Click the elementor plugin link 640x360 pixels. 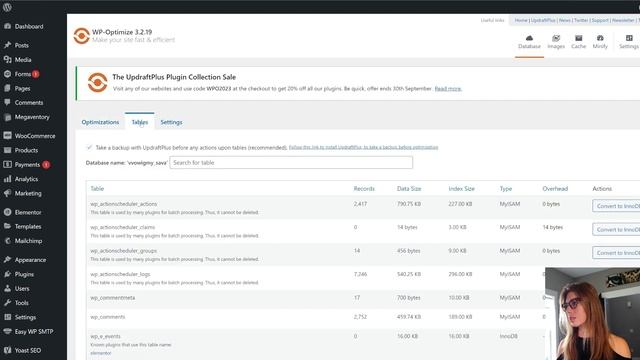(100, 353)
